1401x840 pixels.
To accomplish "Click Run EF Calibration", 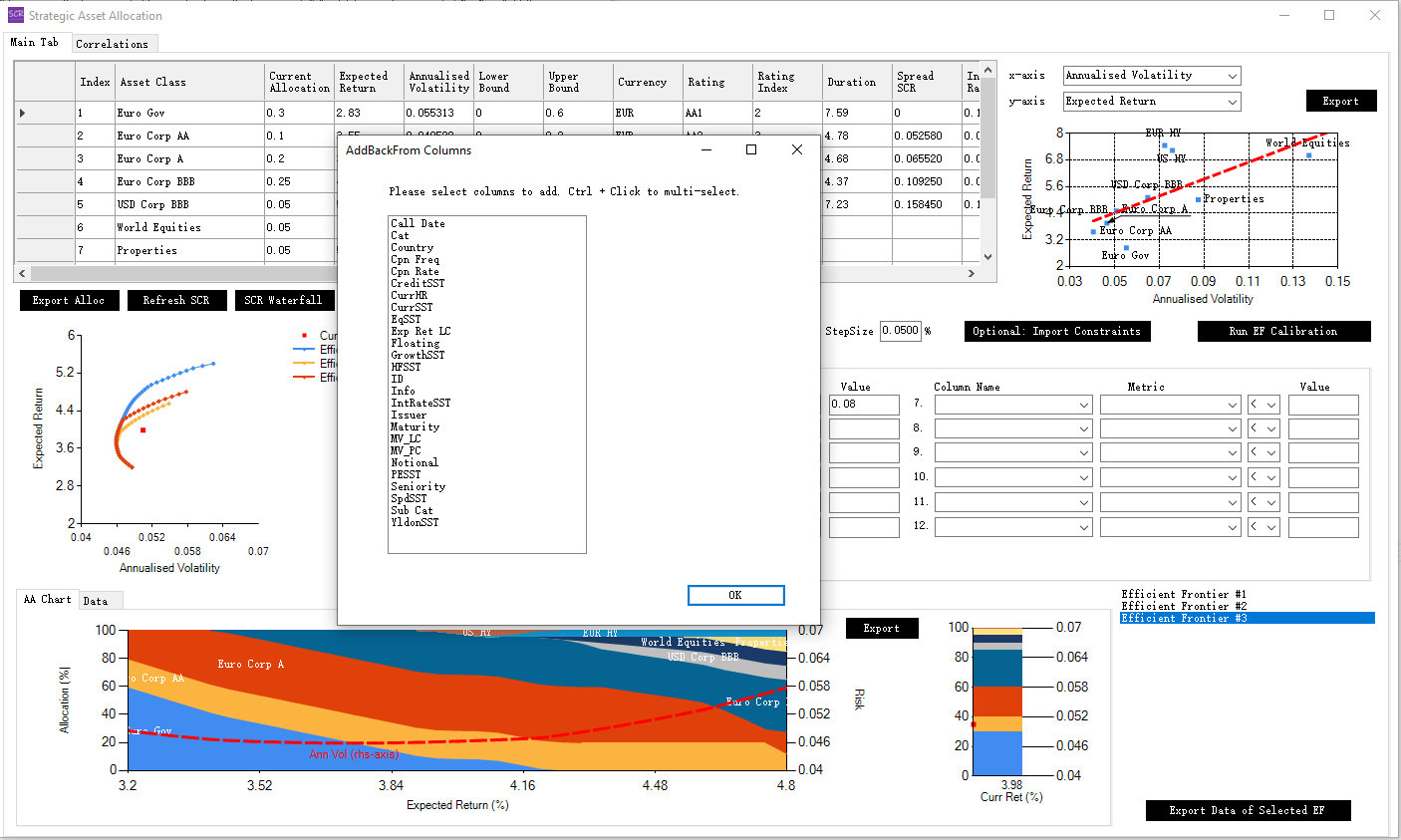I will coord(1283,330).
